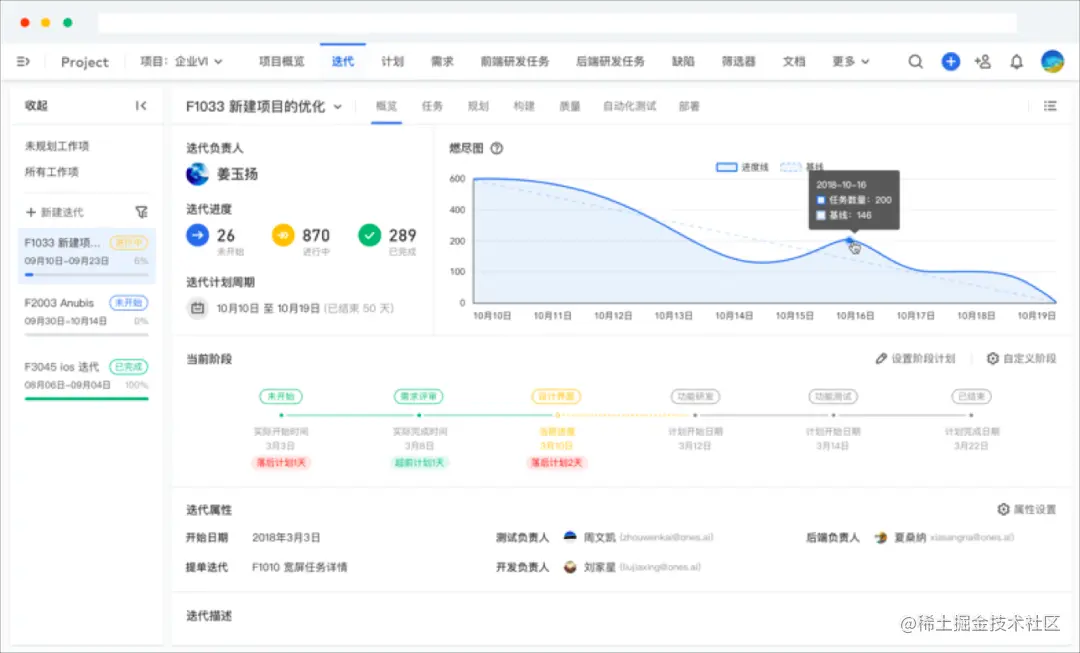Open the 构建 sub-tab
The width and height of the screenshot is (1080, 653).
524,106
